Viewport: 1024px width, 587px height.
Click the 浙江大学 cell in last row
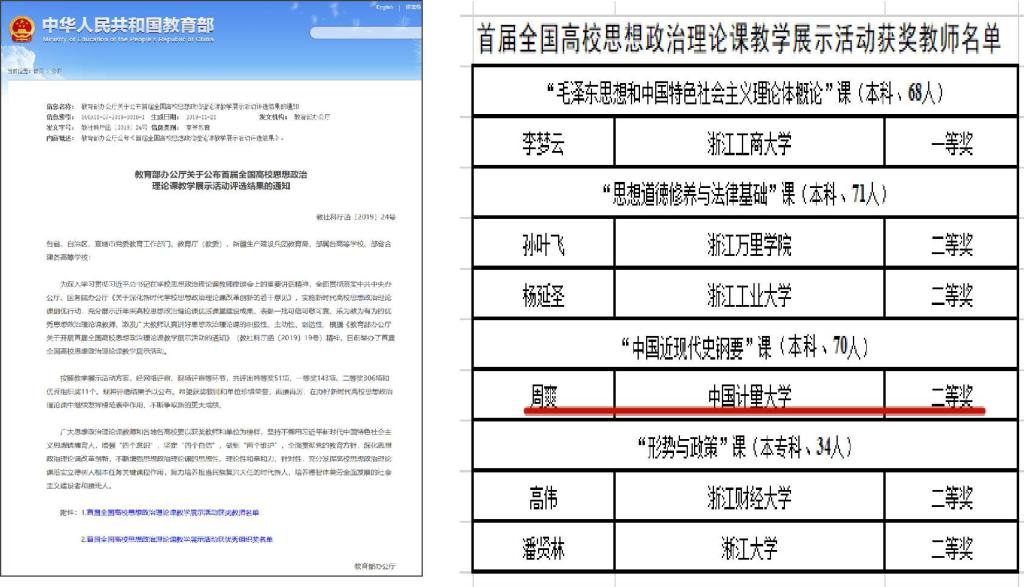[x=749, y=548]
